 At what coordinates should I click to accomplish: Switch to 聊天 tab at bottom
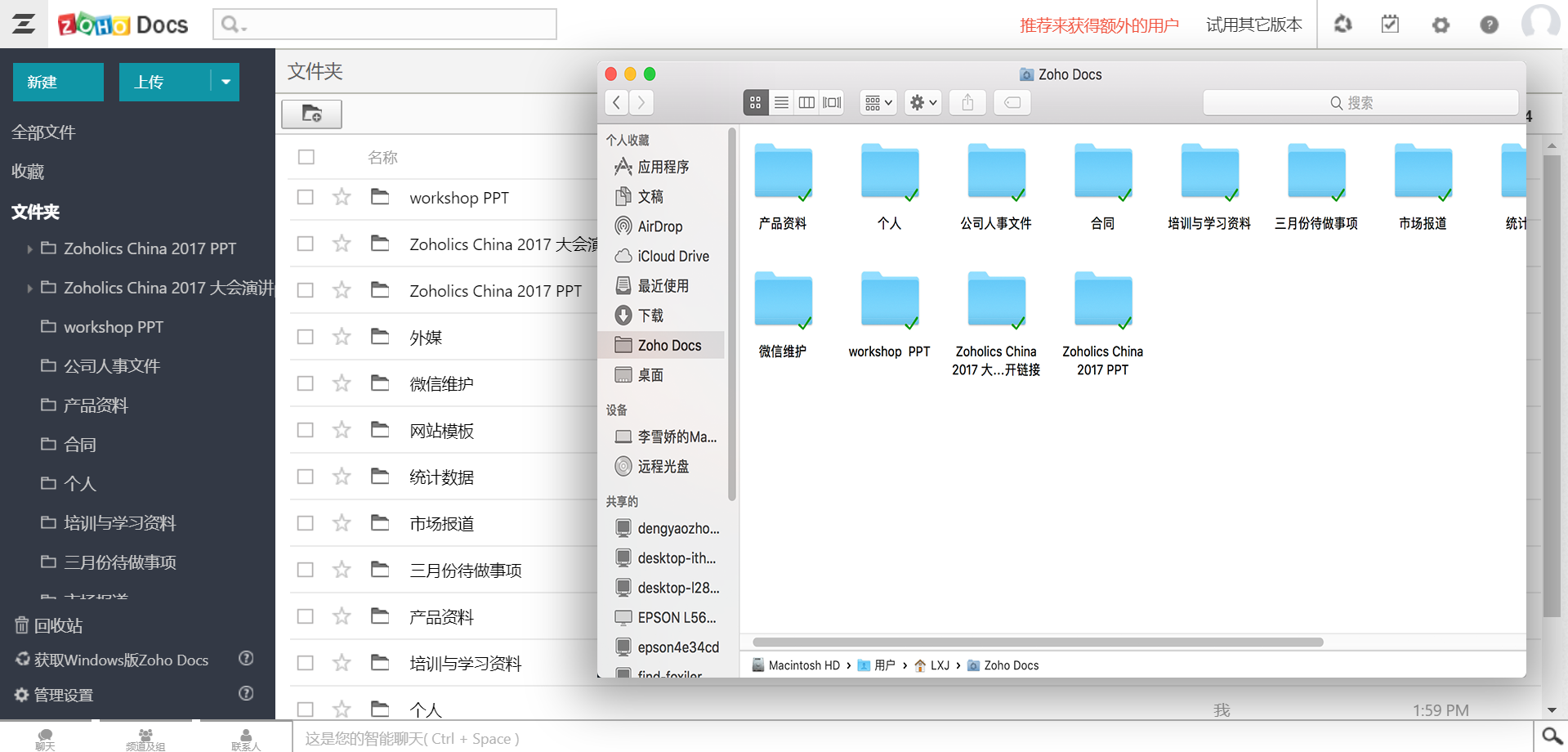45,738
